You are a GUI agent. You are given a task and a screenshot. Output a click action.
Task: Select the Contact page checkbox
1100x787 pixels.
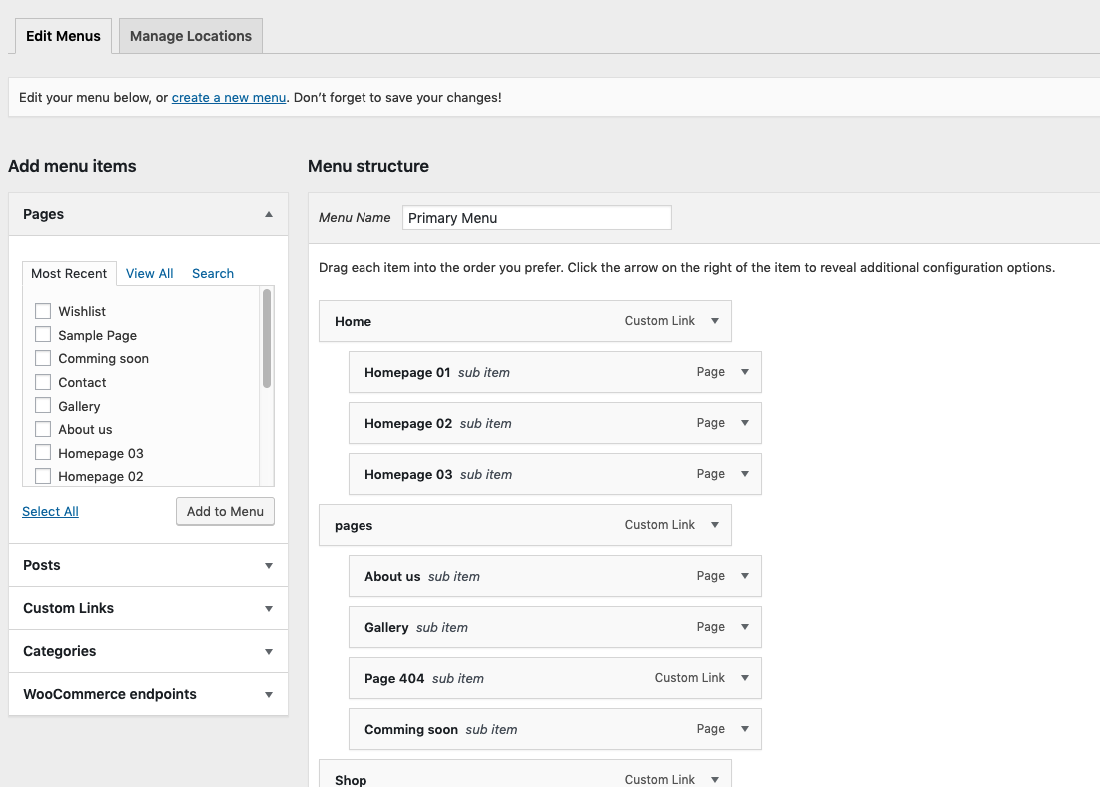tap(43, 382)
